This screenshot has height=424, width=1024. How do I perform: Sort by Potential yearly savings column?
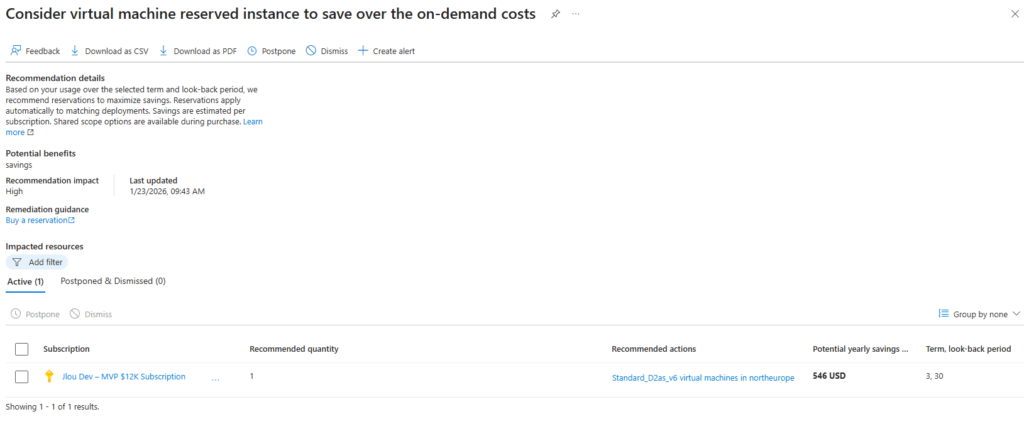coord(860,349)
